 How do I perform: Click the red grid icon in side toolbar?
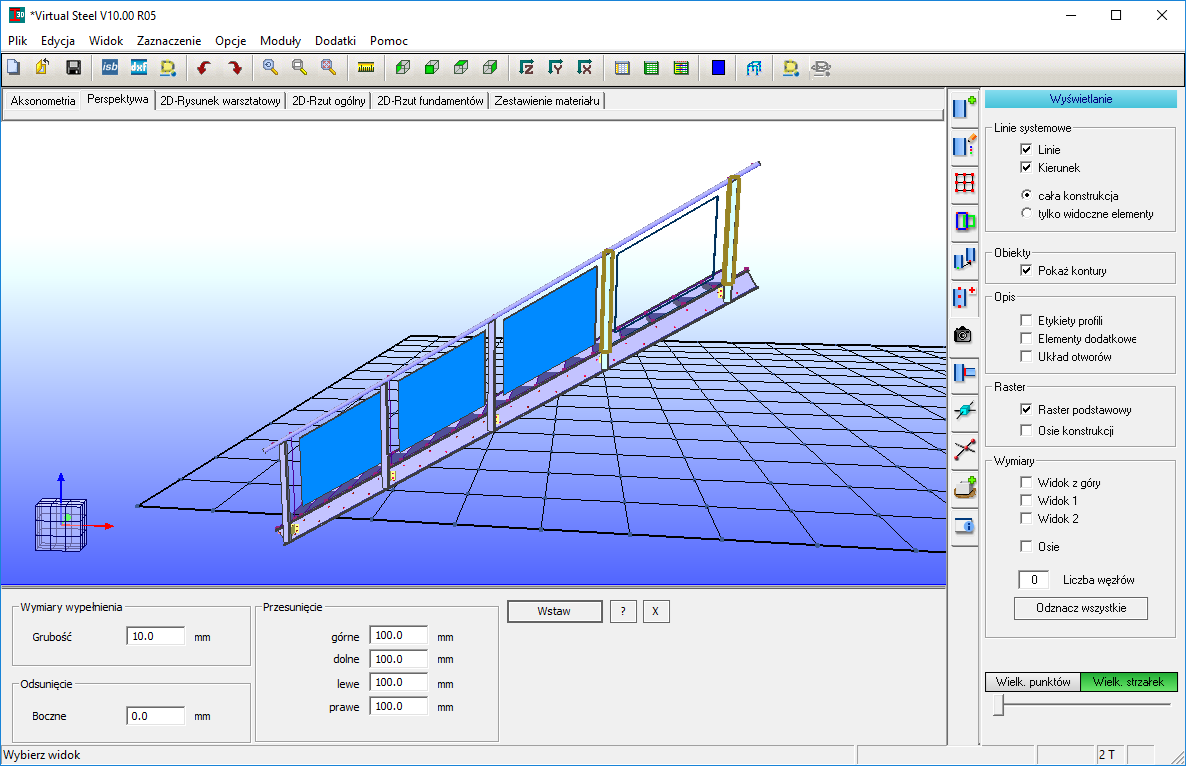point(964,183)
